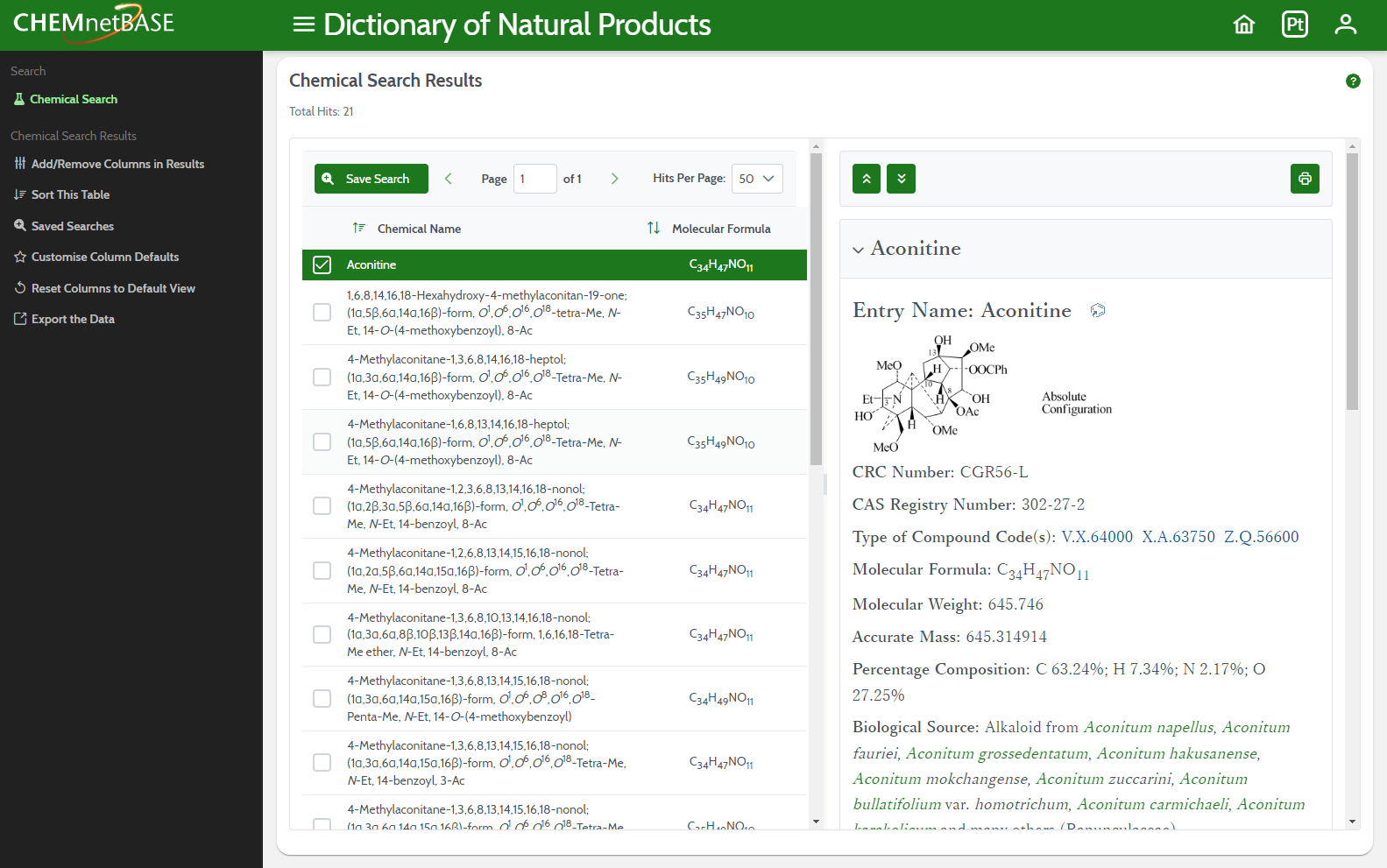1387x868 pixels.
Task: Select Sort This Table option
Action: pos(62,194)
